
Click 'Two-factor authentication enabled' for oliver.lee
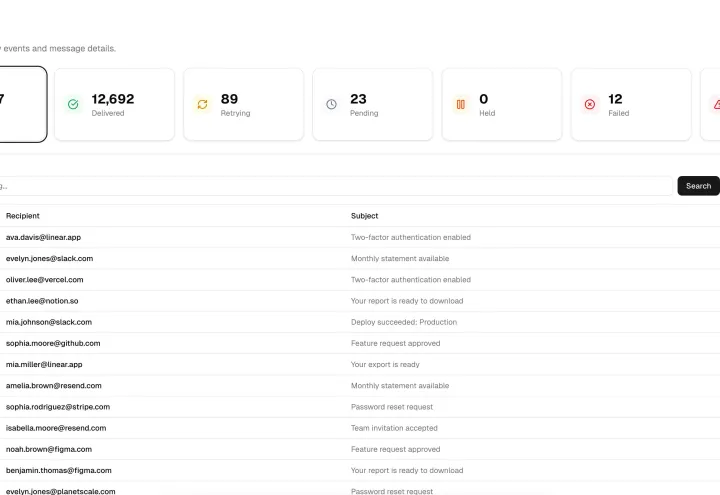[x=411, y=280]
